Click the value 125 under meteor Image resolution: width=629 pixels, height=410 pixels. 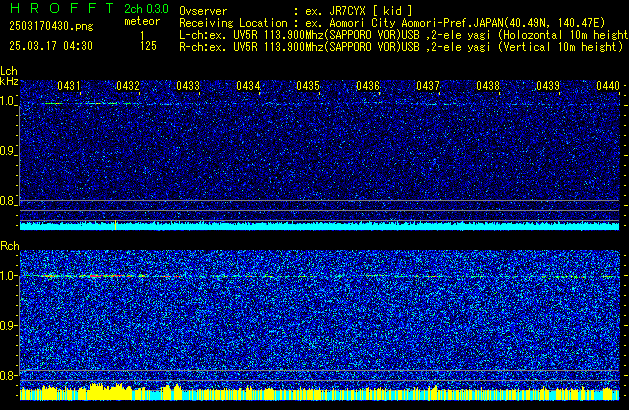pos(148,46)
